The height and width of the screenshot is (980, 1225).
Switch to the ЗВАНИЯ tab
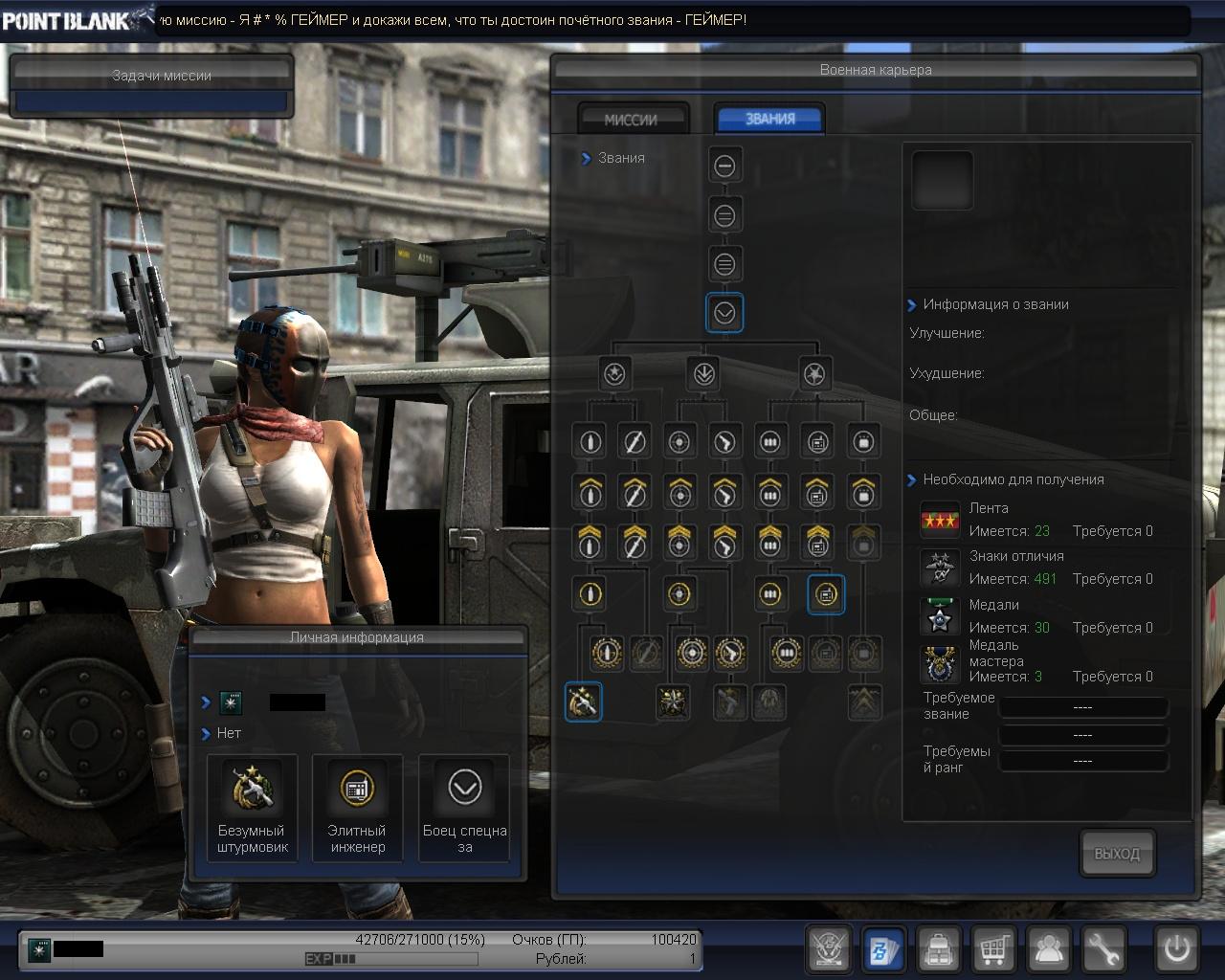pyautogui.click(x=770, y=119)
